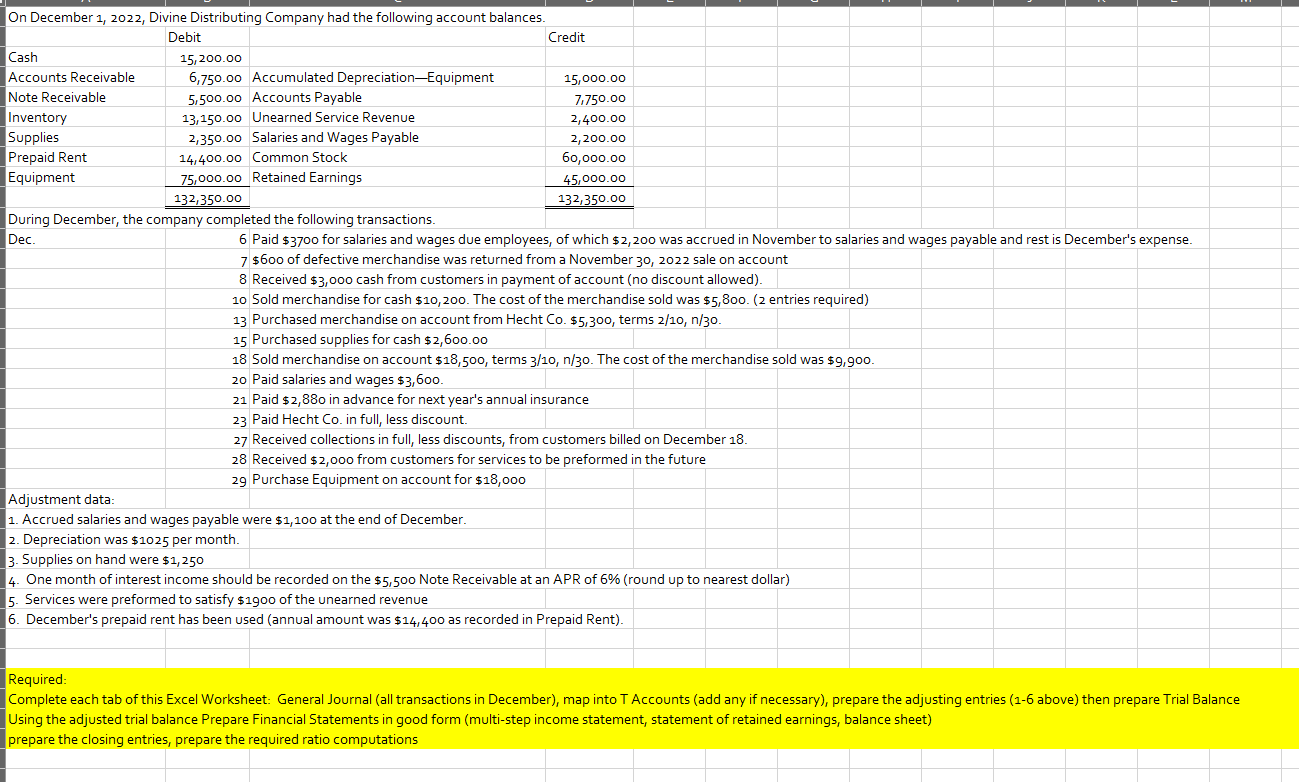Image resolution: width=1299 pixels, height=782 pixels.
Task: Select the Inventory balance 13,150.00
Action: pyautogui.click(x=211, y=117)
